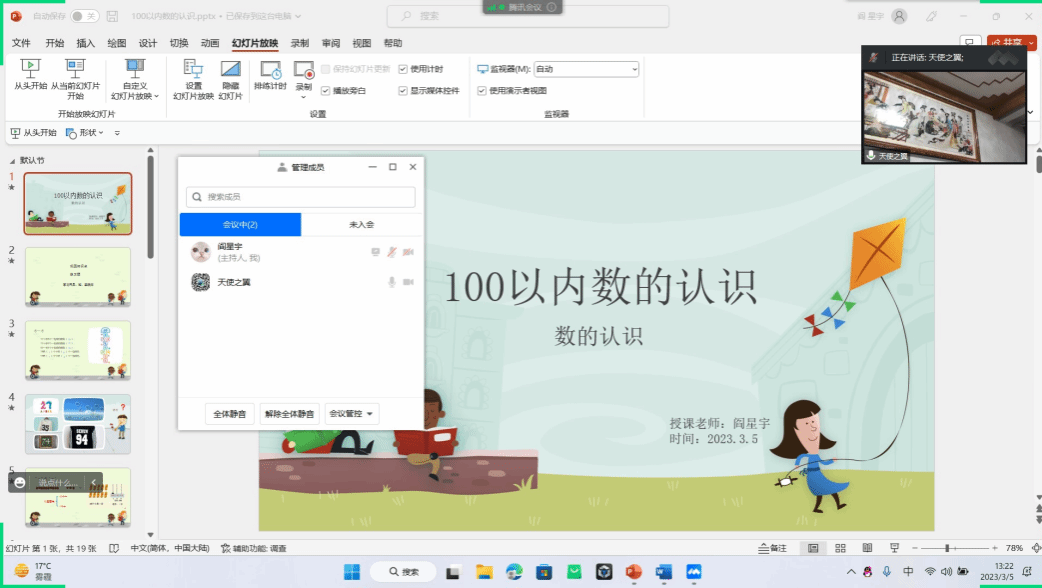The width and height of the screenshot is (1042, 588).
Task: Click the 排练计时 rehearse timings icon
Action: pos(270,70)
